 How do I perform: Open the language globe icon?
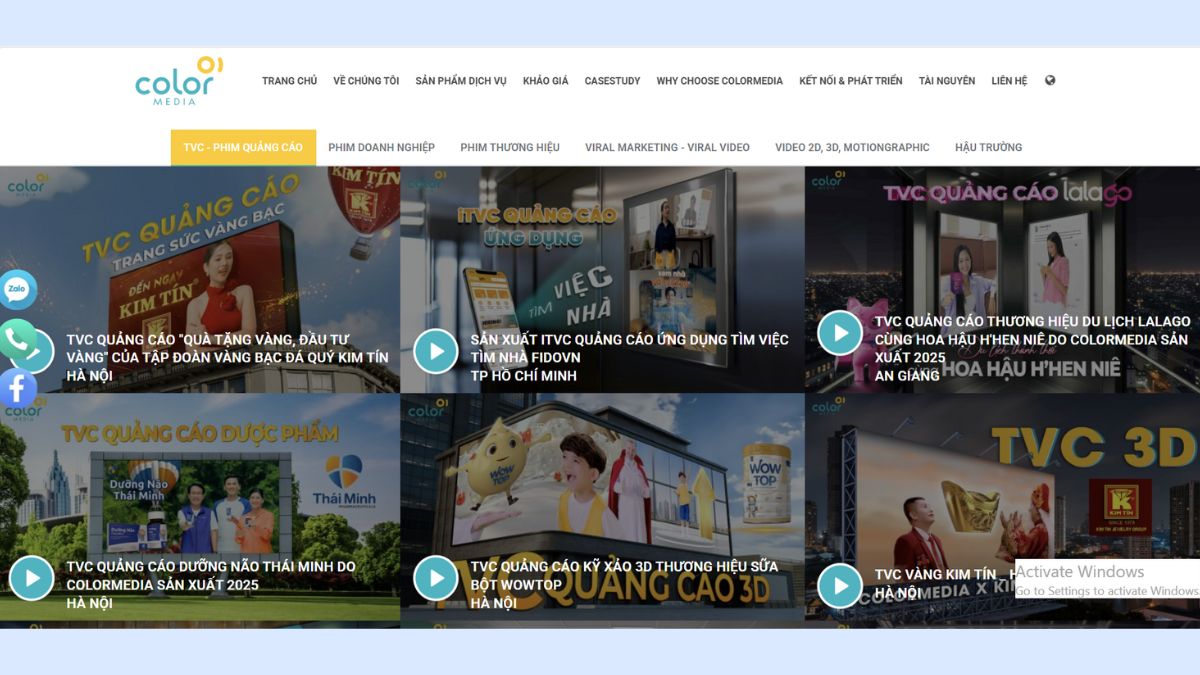coord(1050,80)
